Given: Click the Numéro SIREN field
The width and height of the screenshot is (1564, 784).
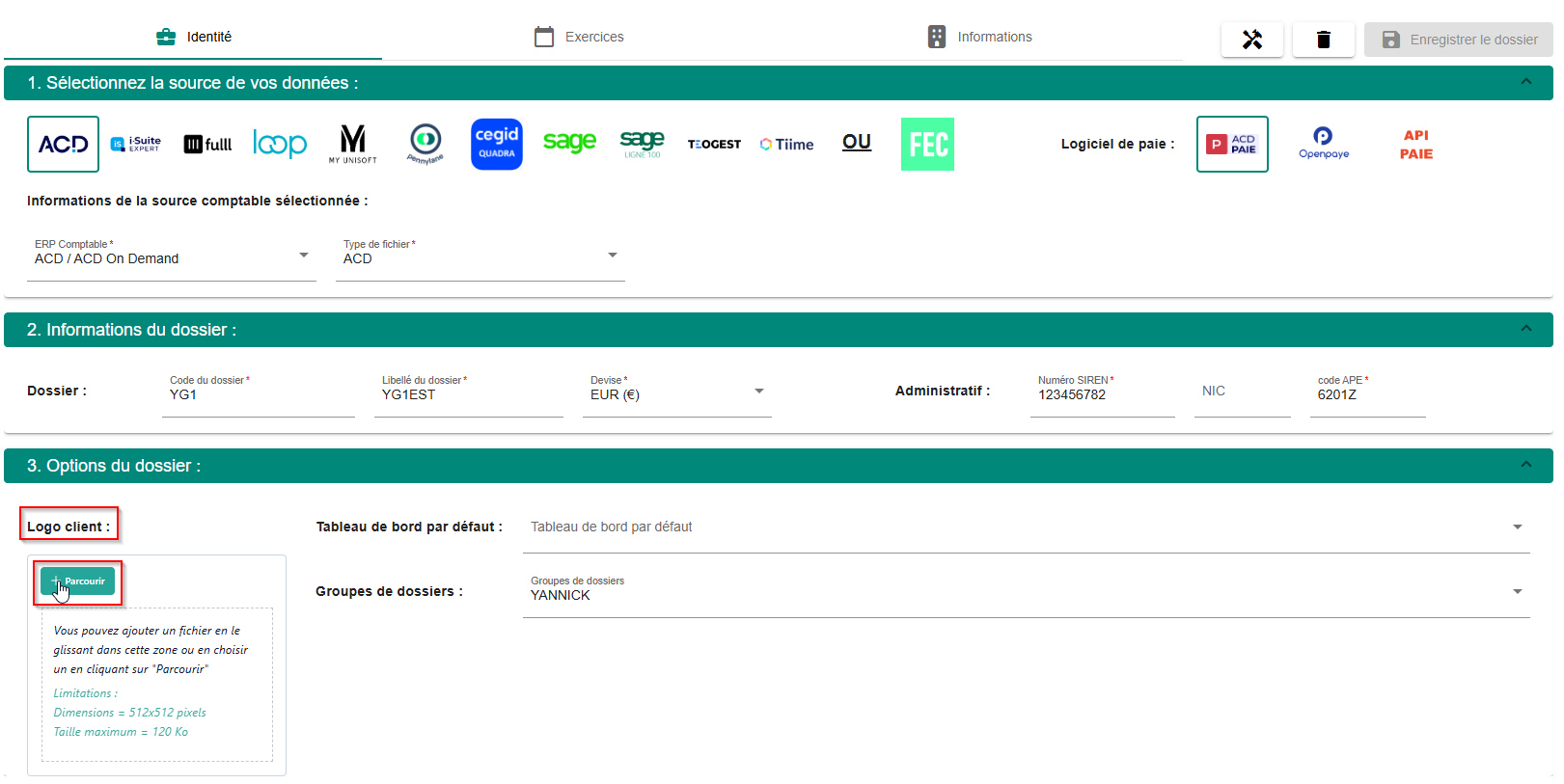Looking at the screenshot, I should click(x=1103, y=392).
